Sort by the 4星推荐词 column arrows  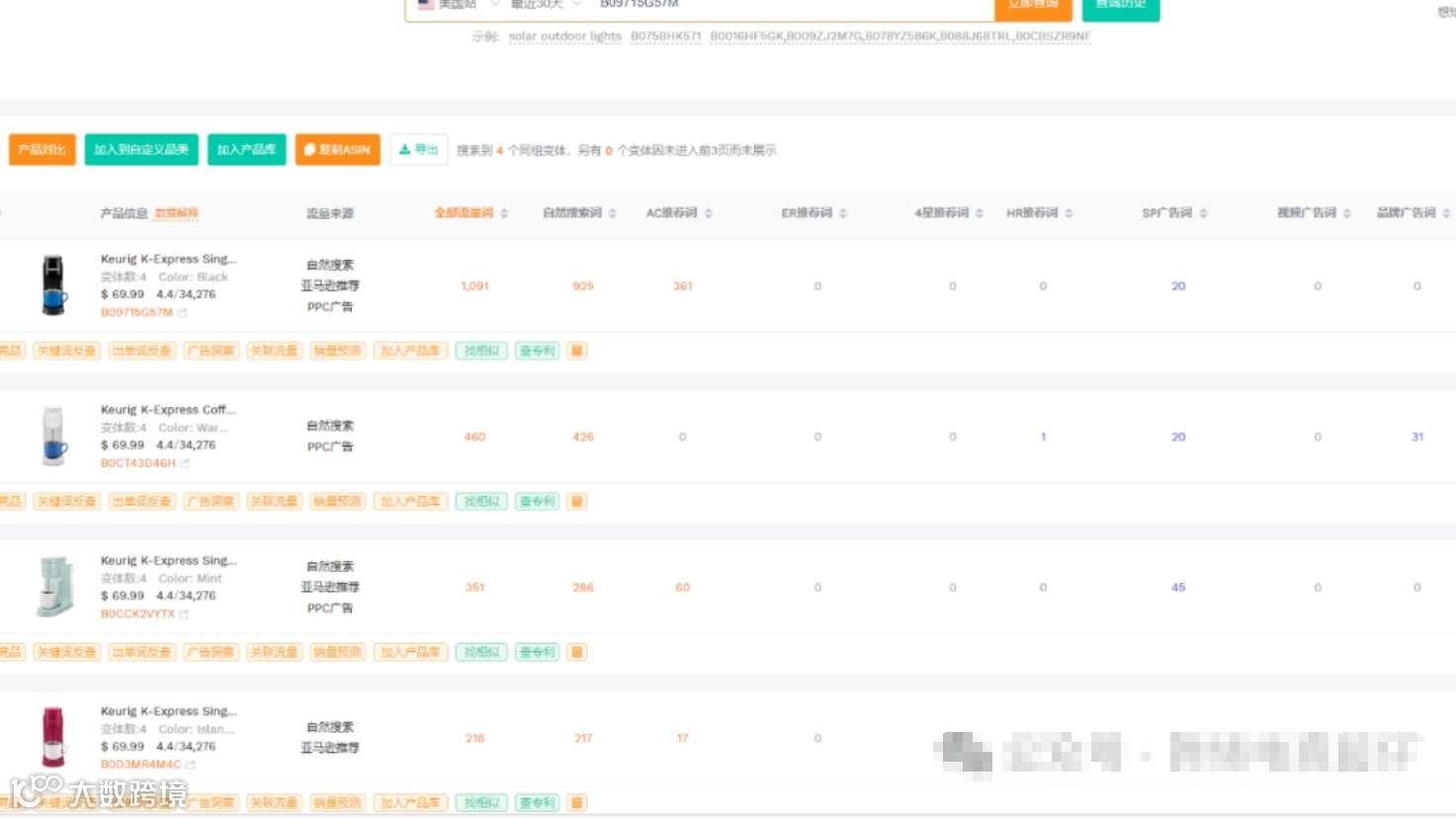(x=980, y=213)
